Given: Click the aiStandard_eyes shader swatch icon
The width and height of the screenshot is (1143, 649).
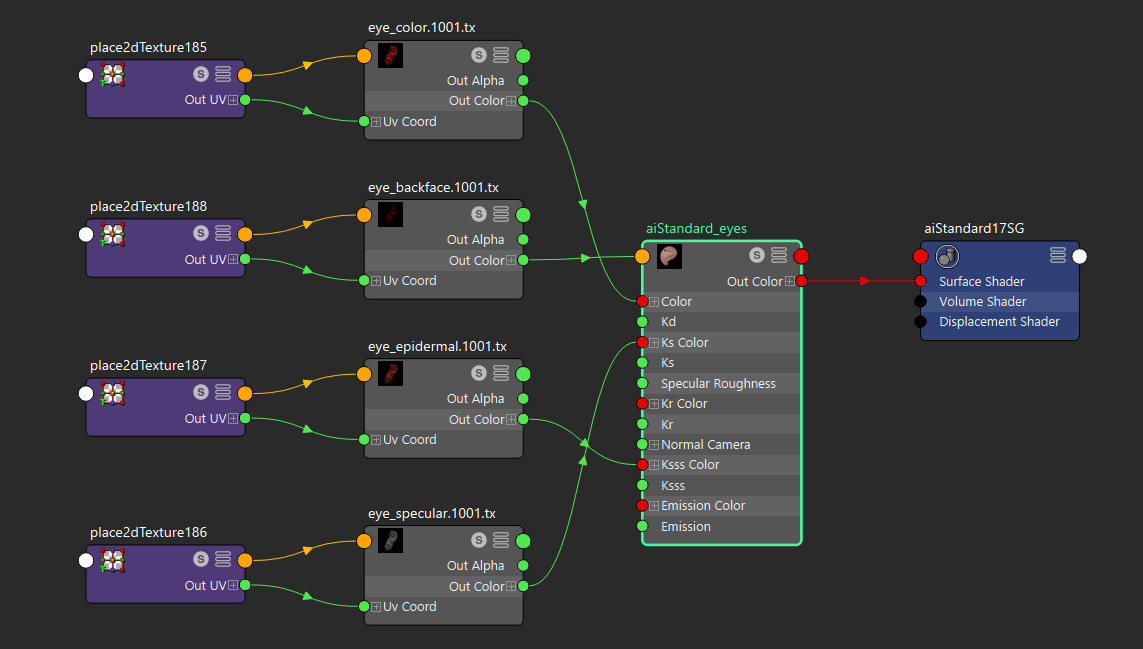Looking at the screenshot, I should click(x=669, y=256).
